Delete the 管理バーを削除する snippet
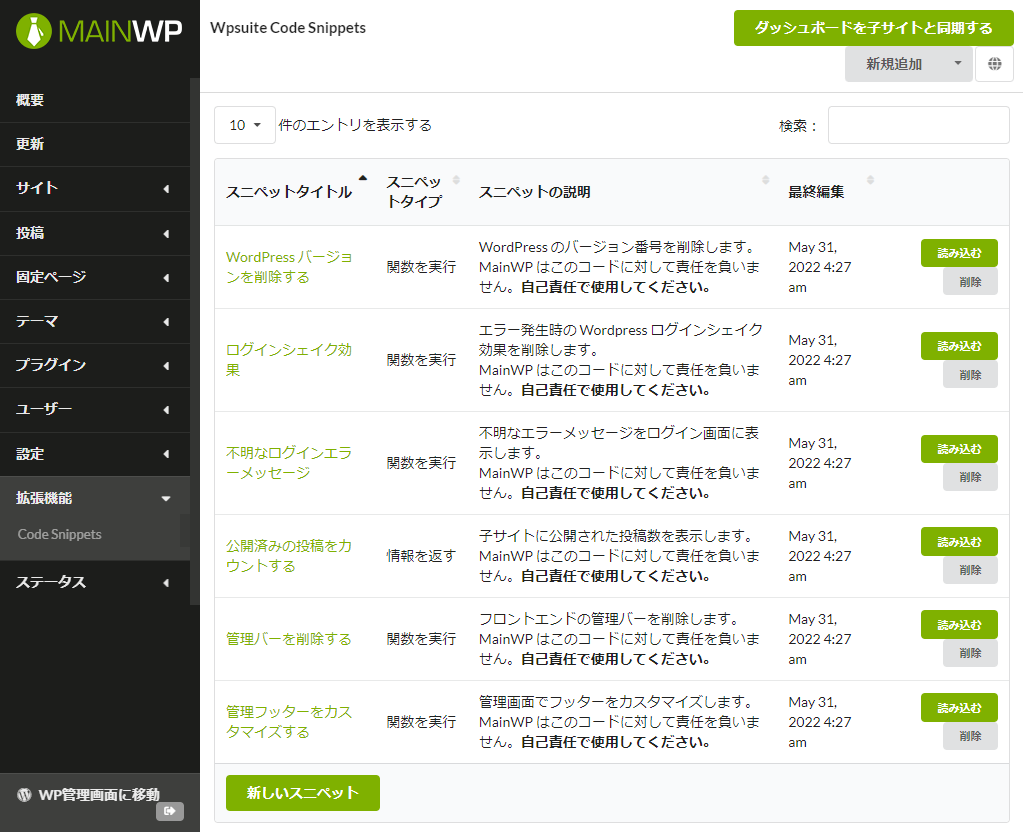 pos(970,653)
